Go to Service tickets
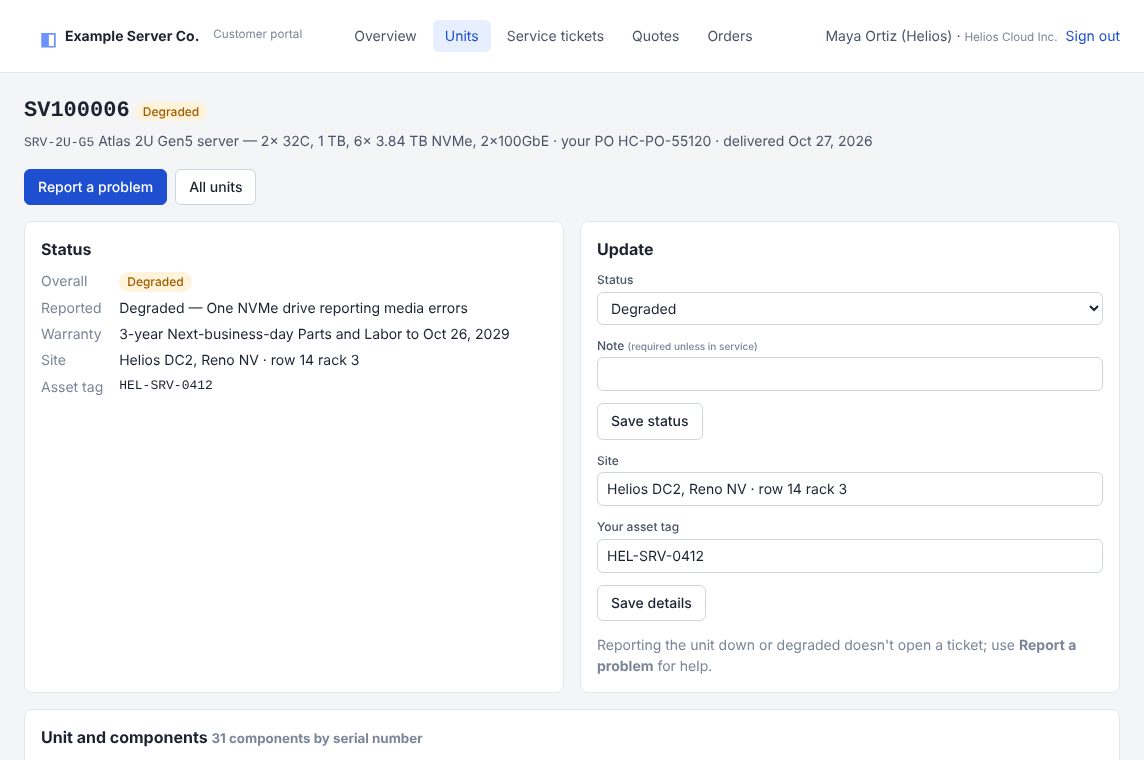Image resolution: width=1144 pixels, height=760 pixels. pyautogui.click(x=555, y=36)
